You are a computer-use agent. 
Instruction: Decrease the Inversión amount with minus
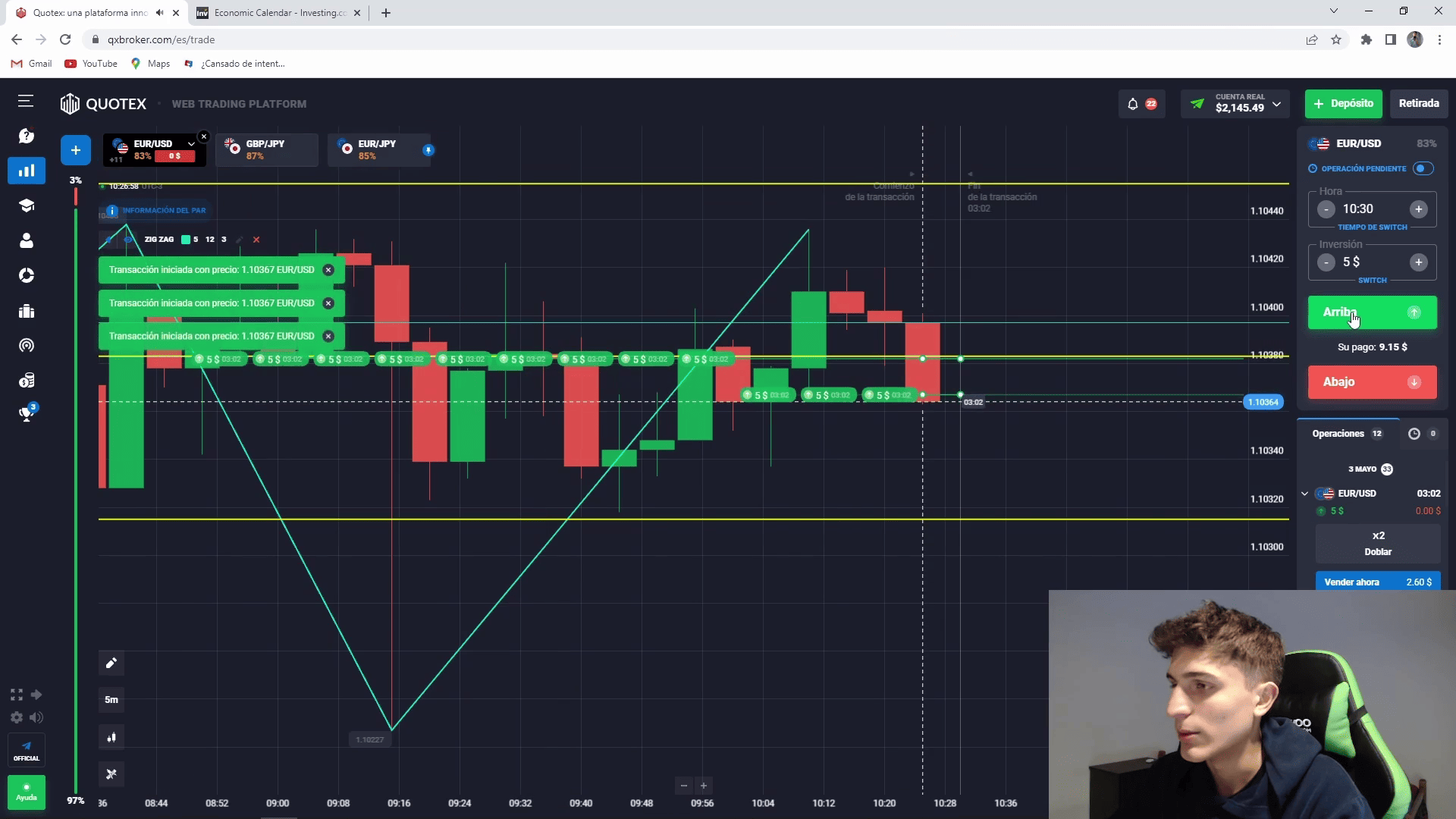pyautogui.click(x=1326, y=262)
